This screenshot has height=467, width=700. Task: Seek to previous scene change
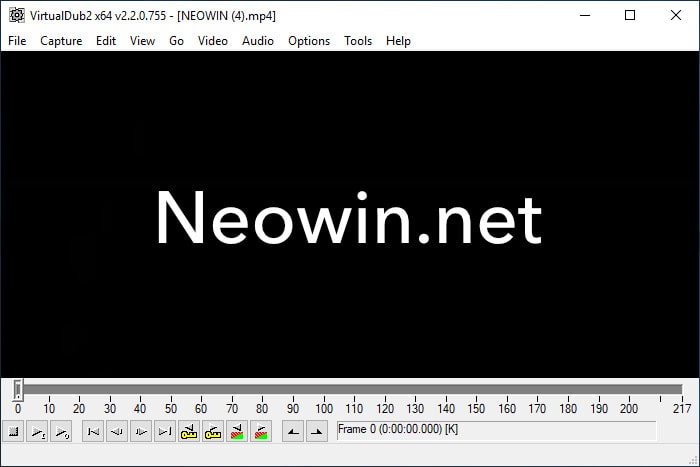237,431
